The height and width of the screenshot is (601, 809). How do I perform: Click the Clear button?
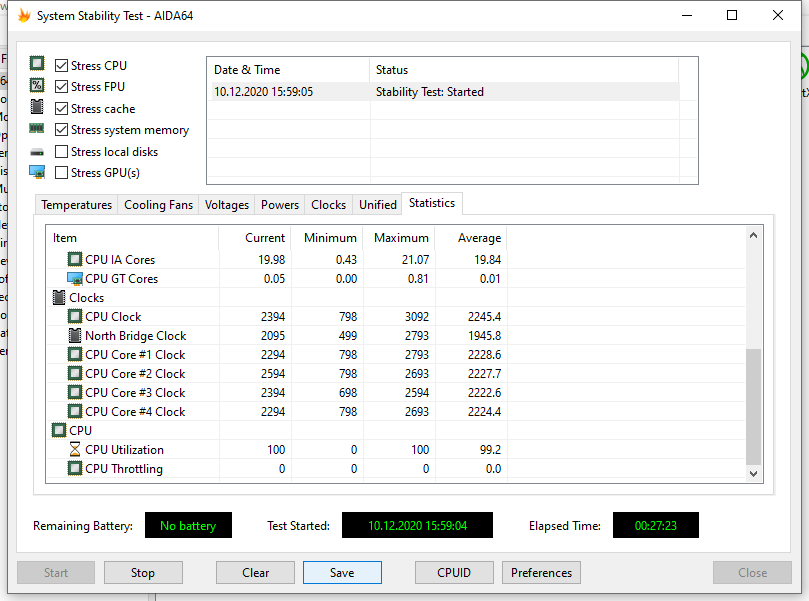click(255, 573)
